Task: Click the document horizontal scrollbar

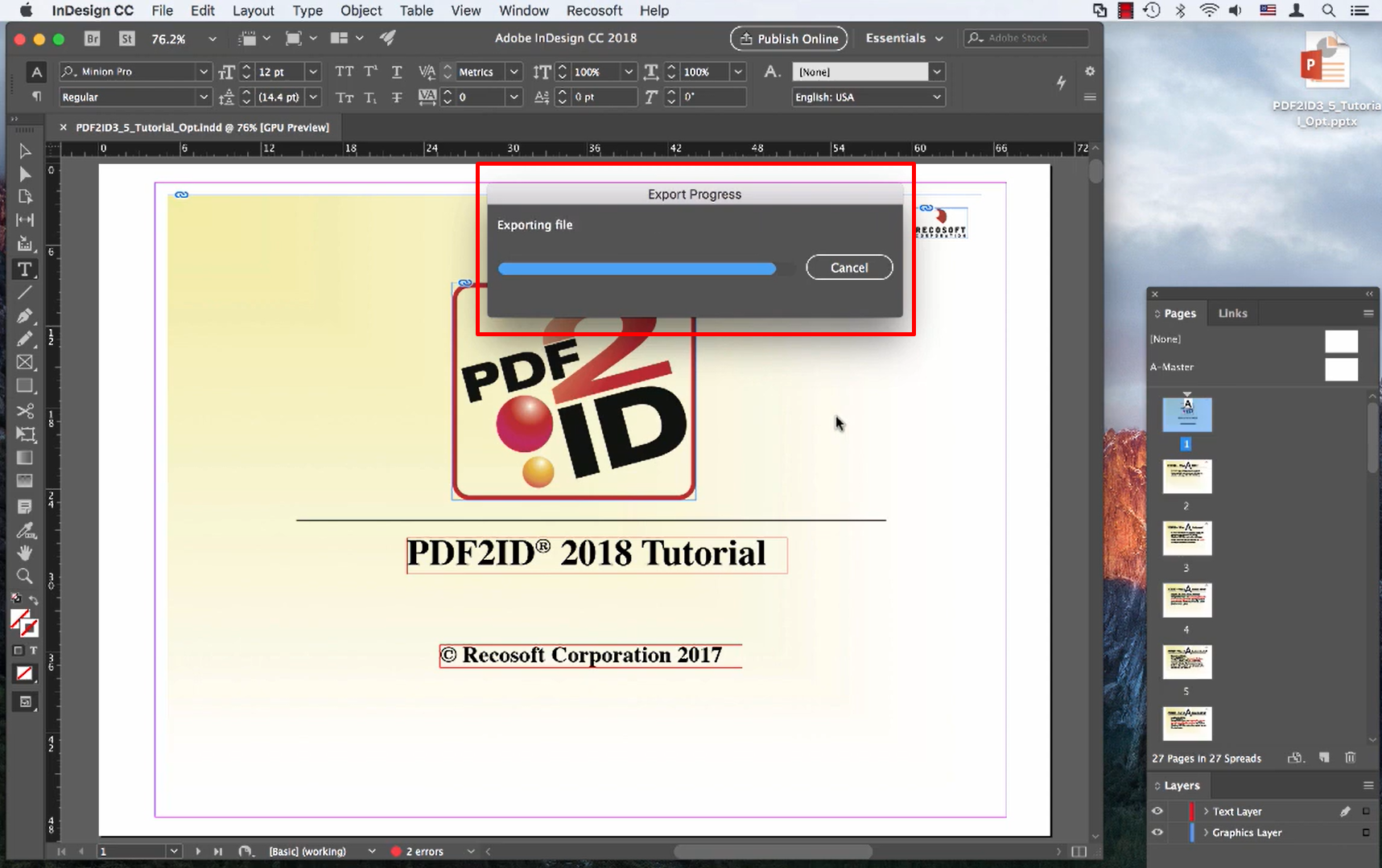Action: click(x=773, y=851)
